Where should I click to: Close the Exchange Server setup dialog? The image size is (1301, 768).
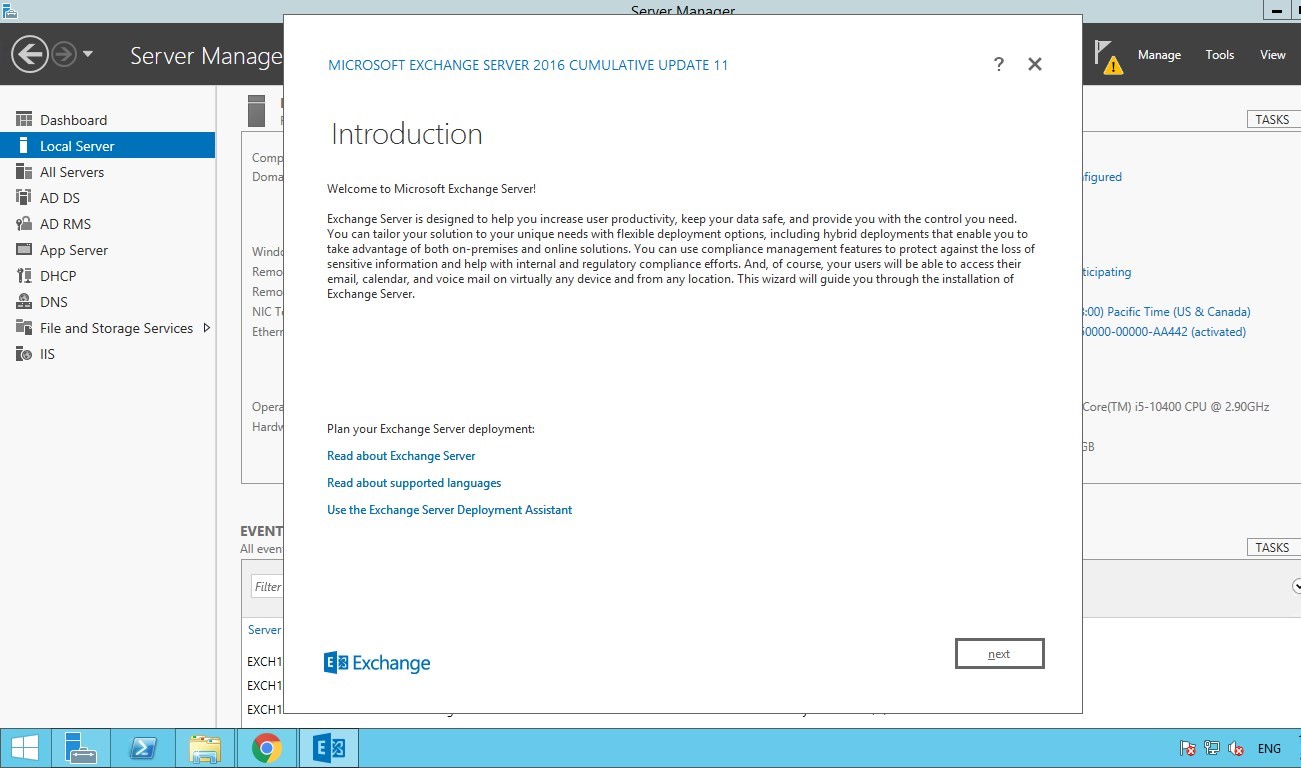point(1035,64)
